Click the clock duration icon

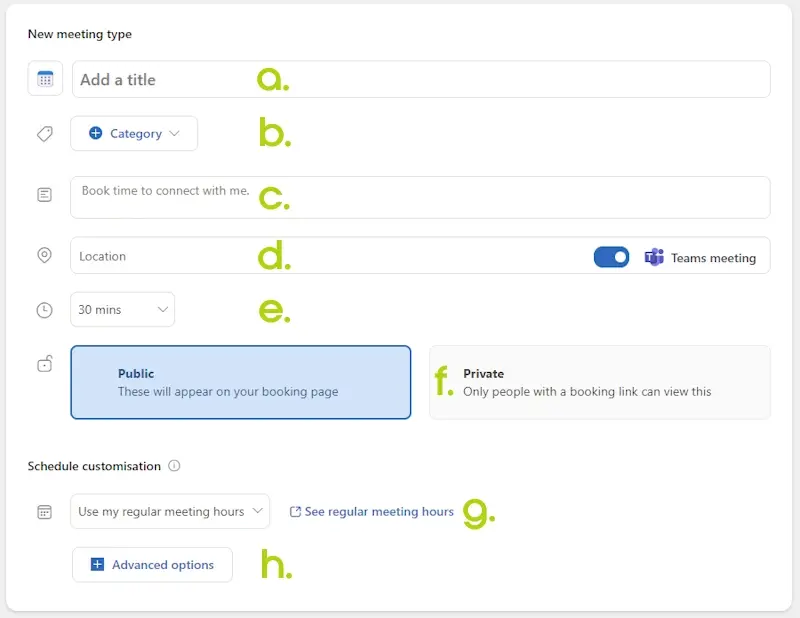pos(44,310)
